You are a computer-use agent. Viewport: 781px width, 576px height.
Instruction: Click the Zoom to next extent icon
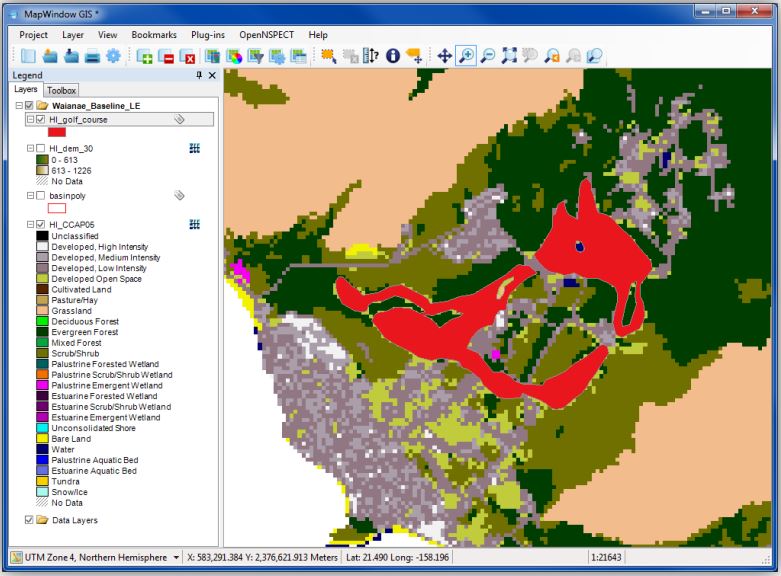573,56
